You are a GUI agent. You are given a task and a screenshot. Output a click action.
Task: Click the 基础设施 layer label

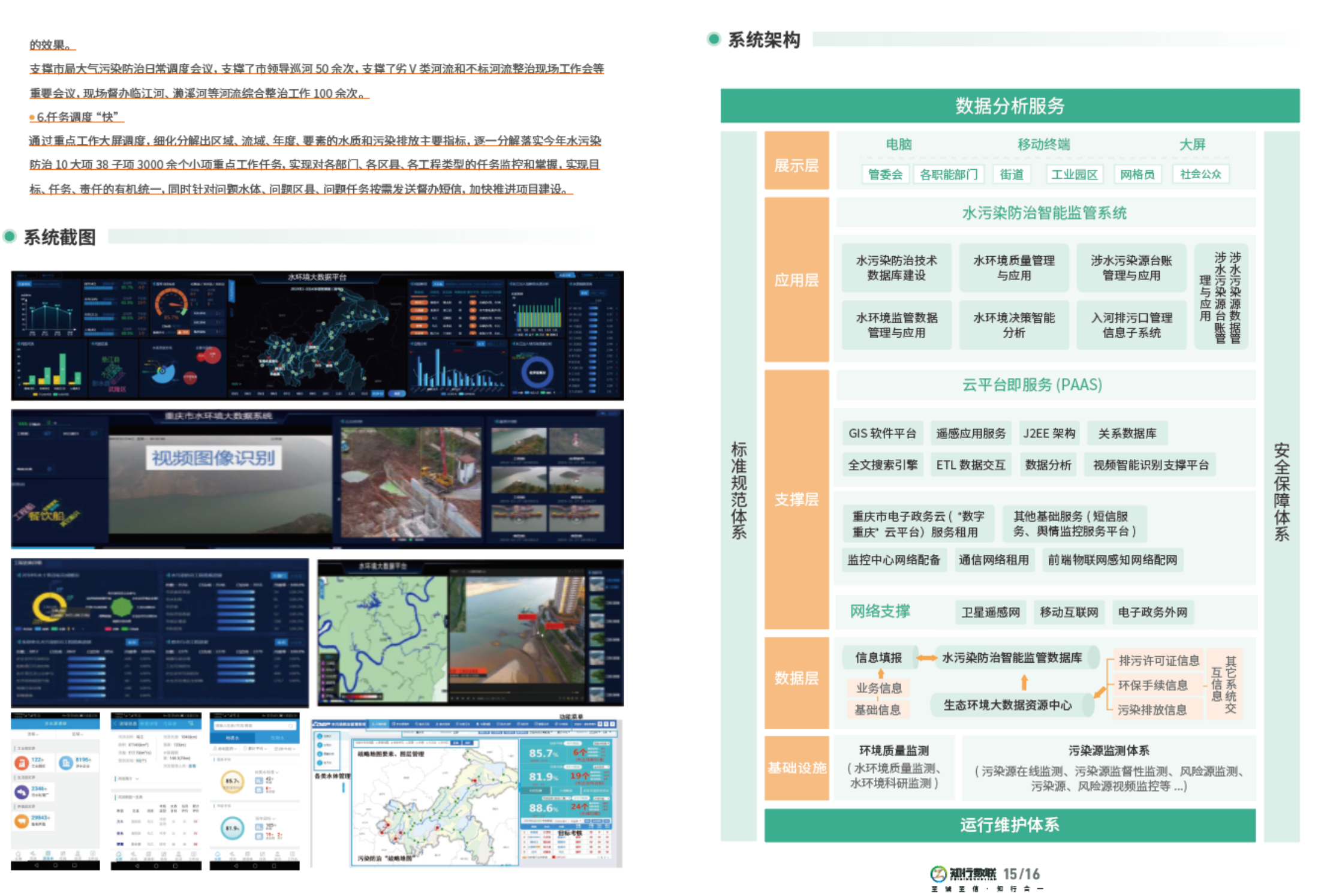(796, 768)
